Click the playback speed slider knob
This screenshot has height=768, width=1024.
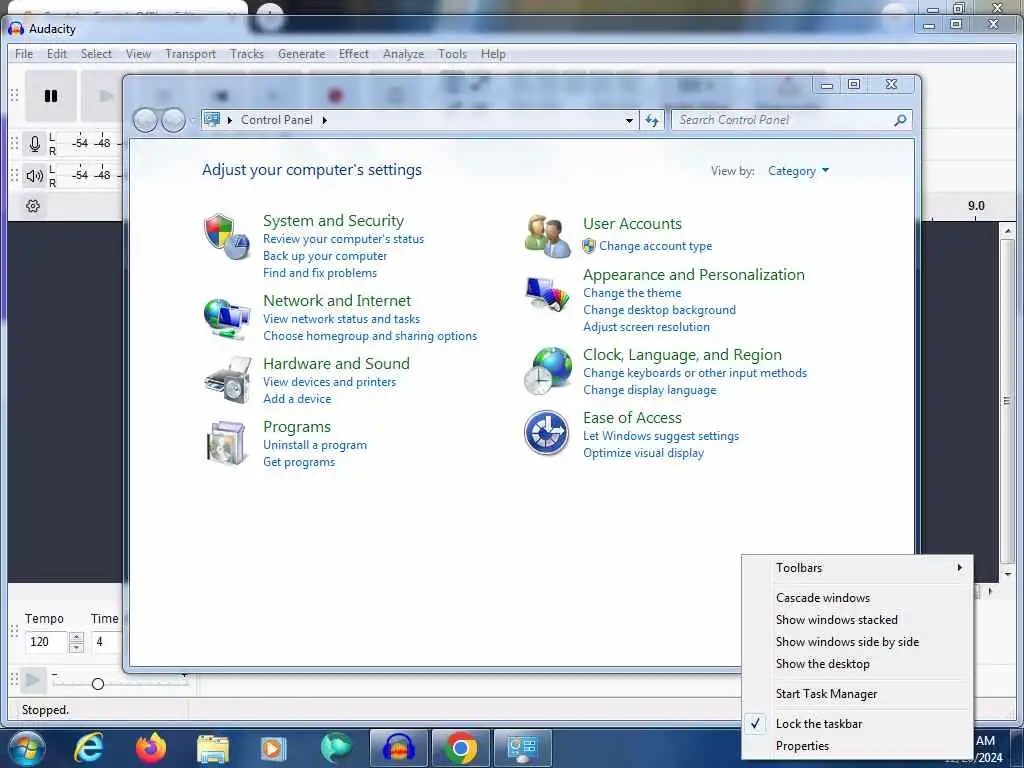coord(98,684)
